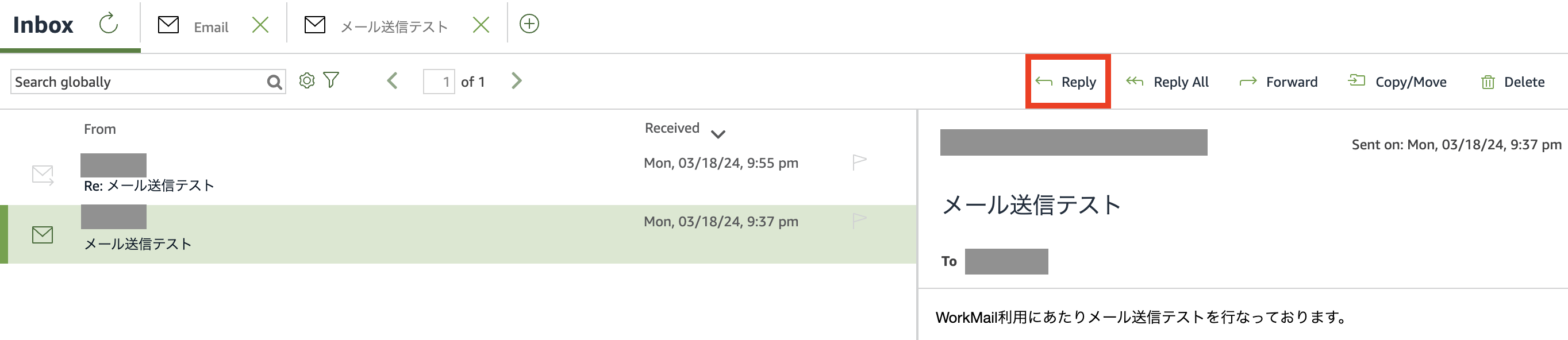Screen dimensions: 1568x340
Task: Close the メール送信テスト tab
Action: point(481,25)
